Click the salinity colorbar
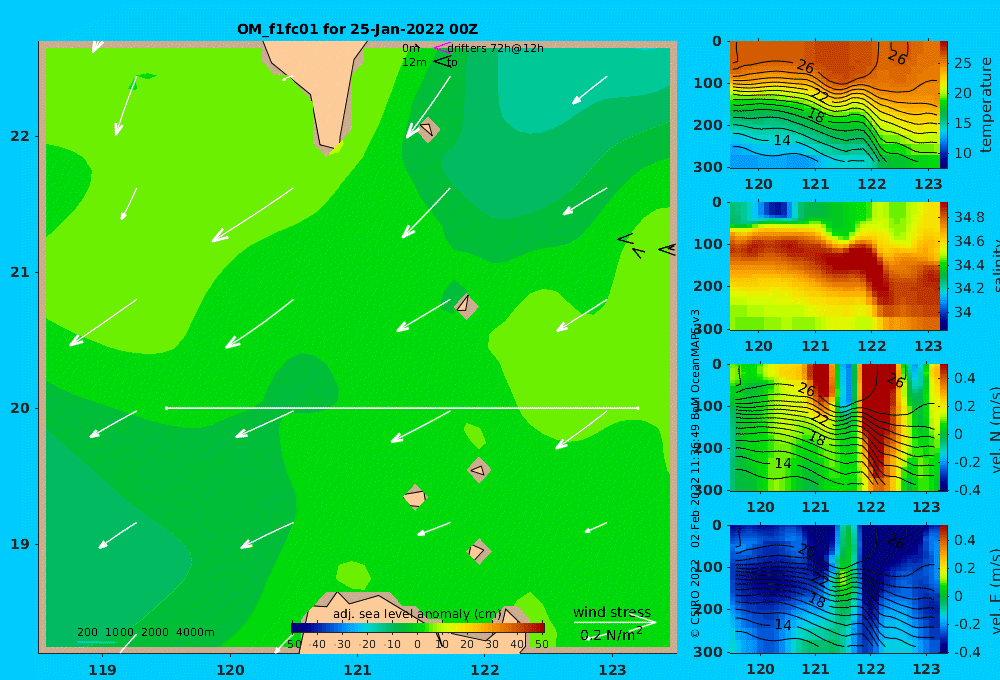 point(944,266)
